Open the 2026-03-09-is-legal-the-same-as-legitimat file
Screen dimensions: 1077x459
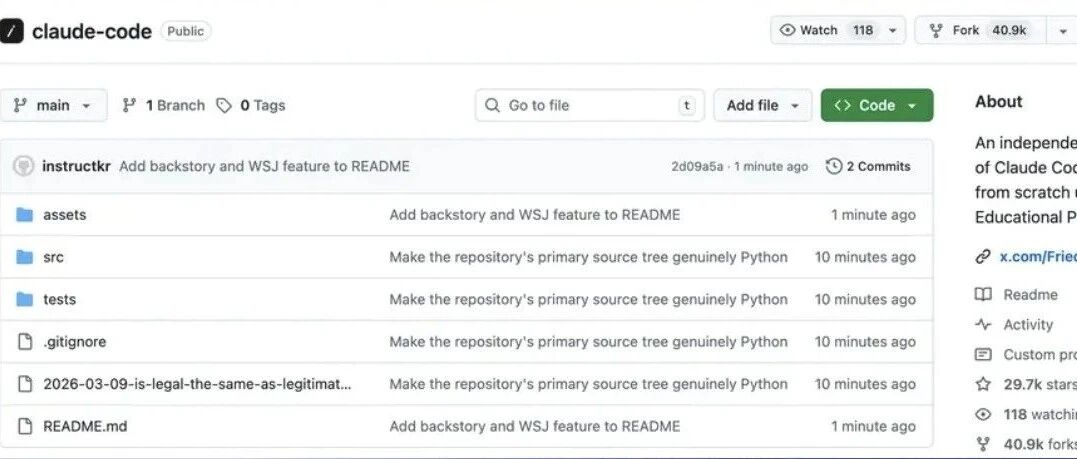(x=197, y=383)
